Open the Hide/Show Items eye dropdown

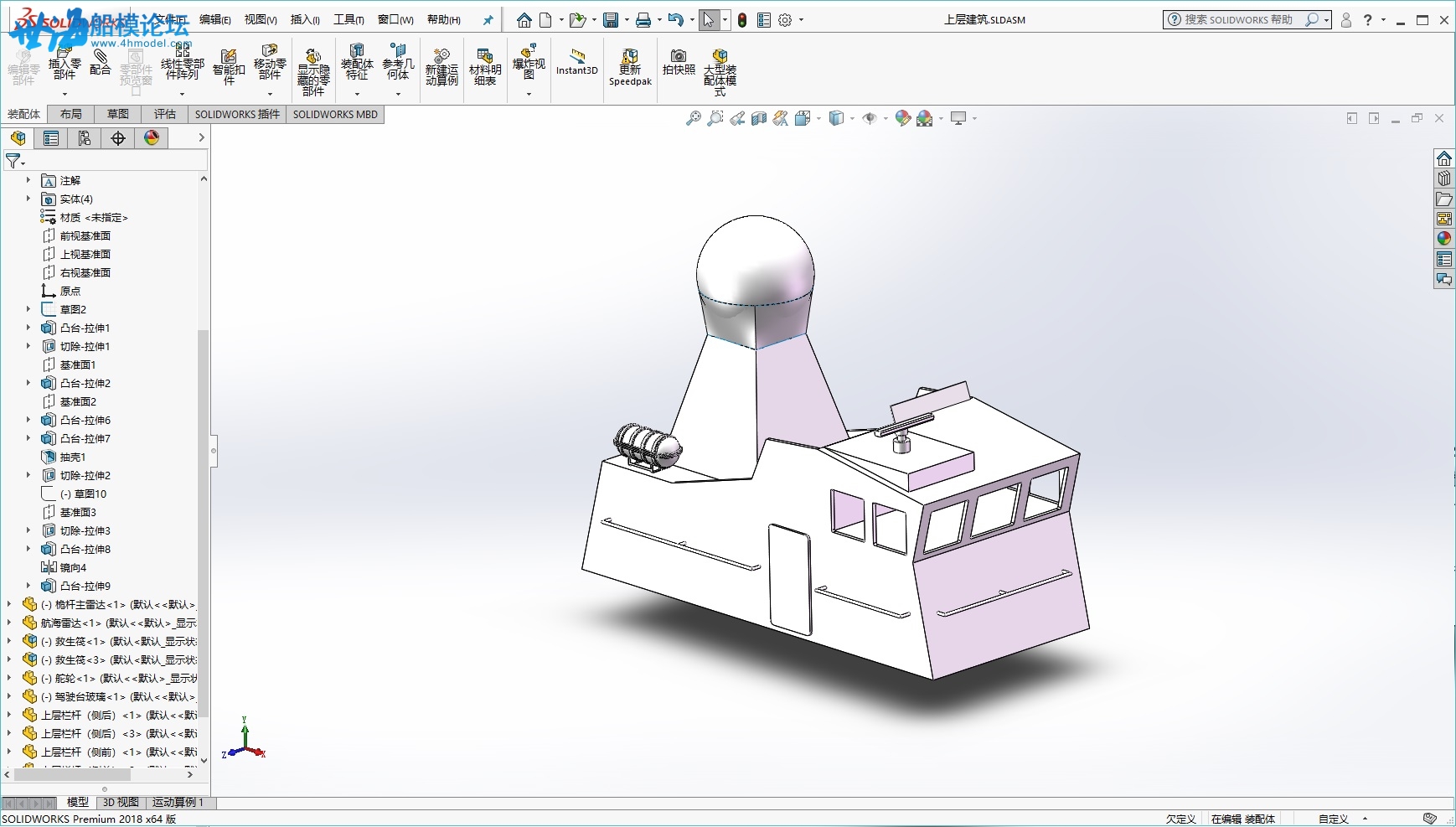tap(885, 119)
